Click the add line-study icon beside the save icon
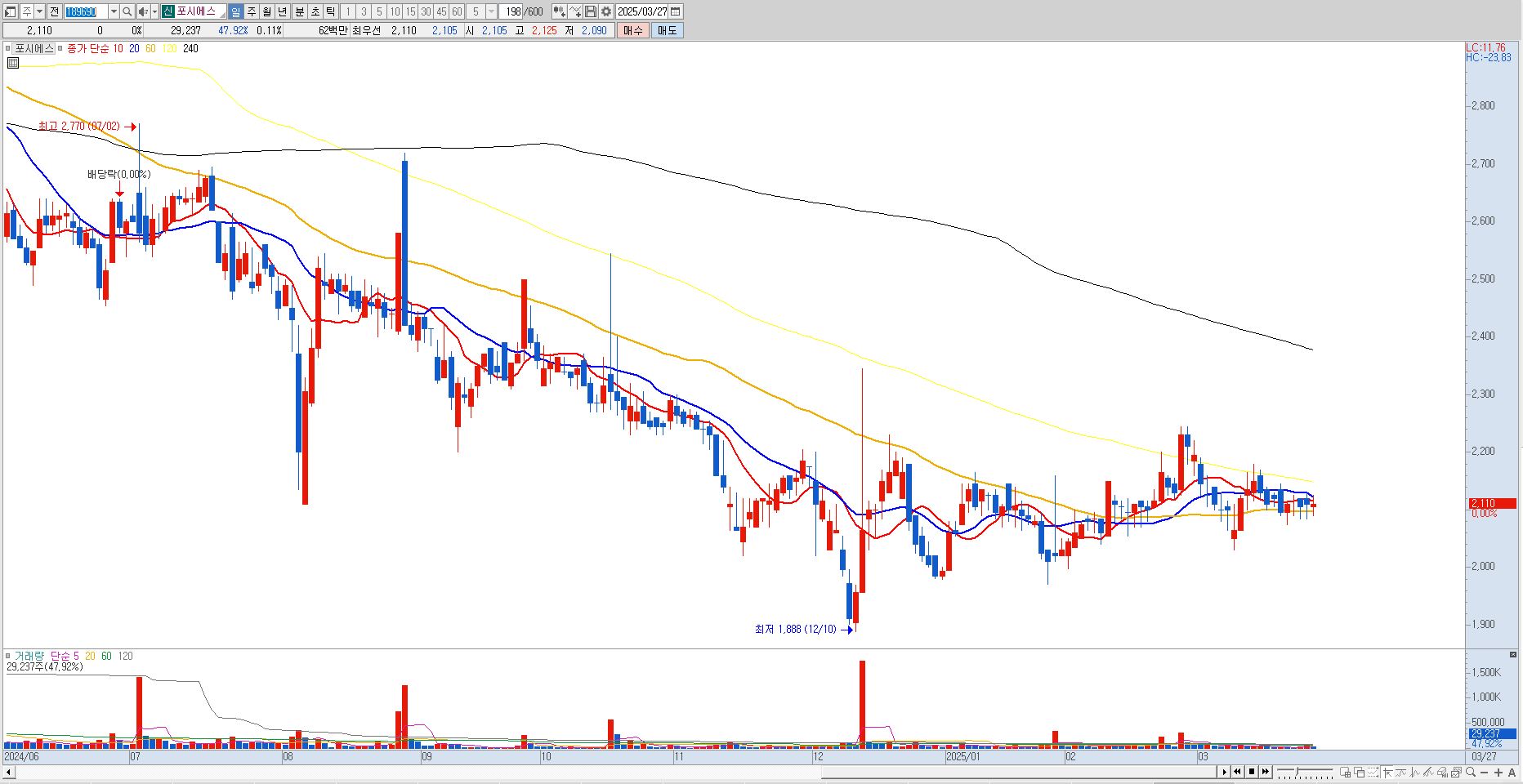 575,11
